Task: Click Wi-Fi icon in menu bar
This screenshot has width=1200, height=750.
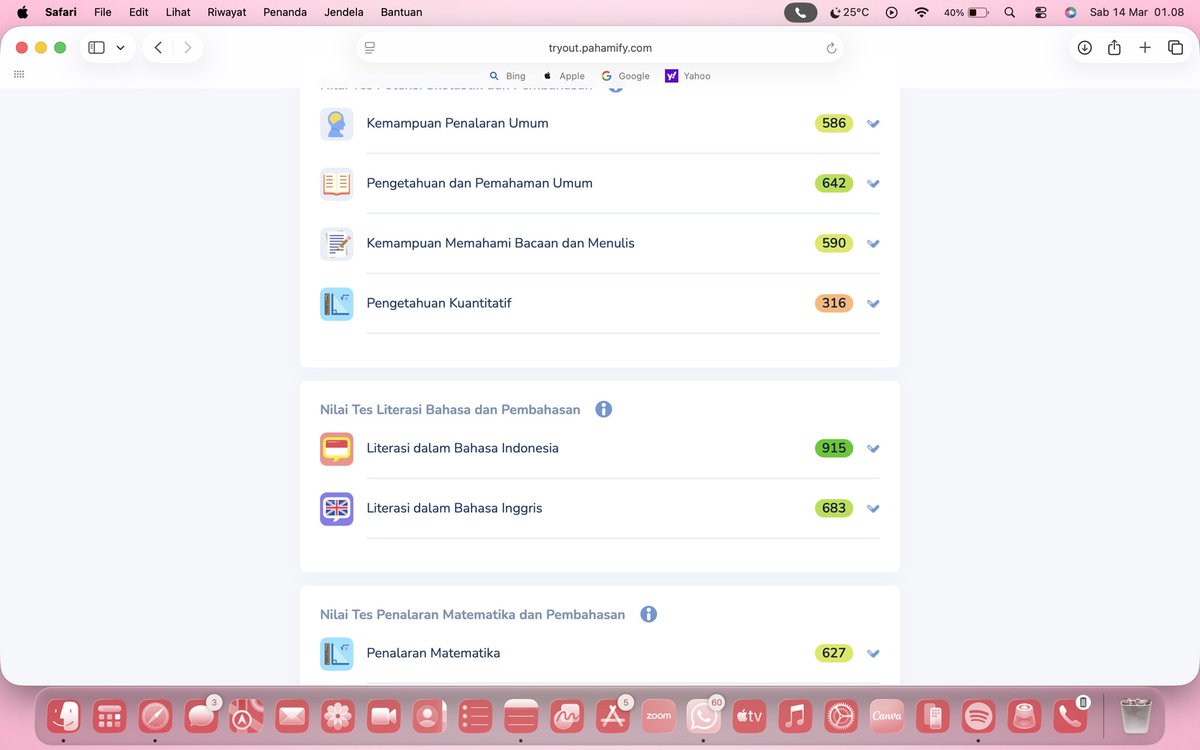Action: tap(921, 12)
